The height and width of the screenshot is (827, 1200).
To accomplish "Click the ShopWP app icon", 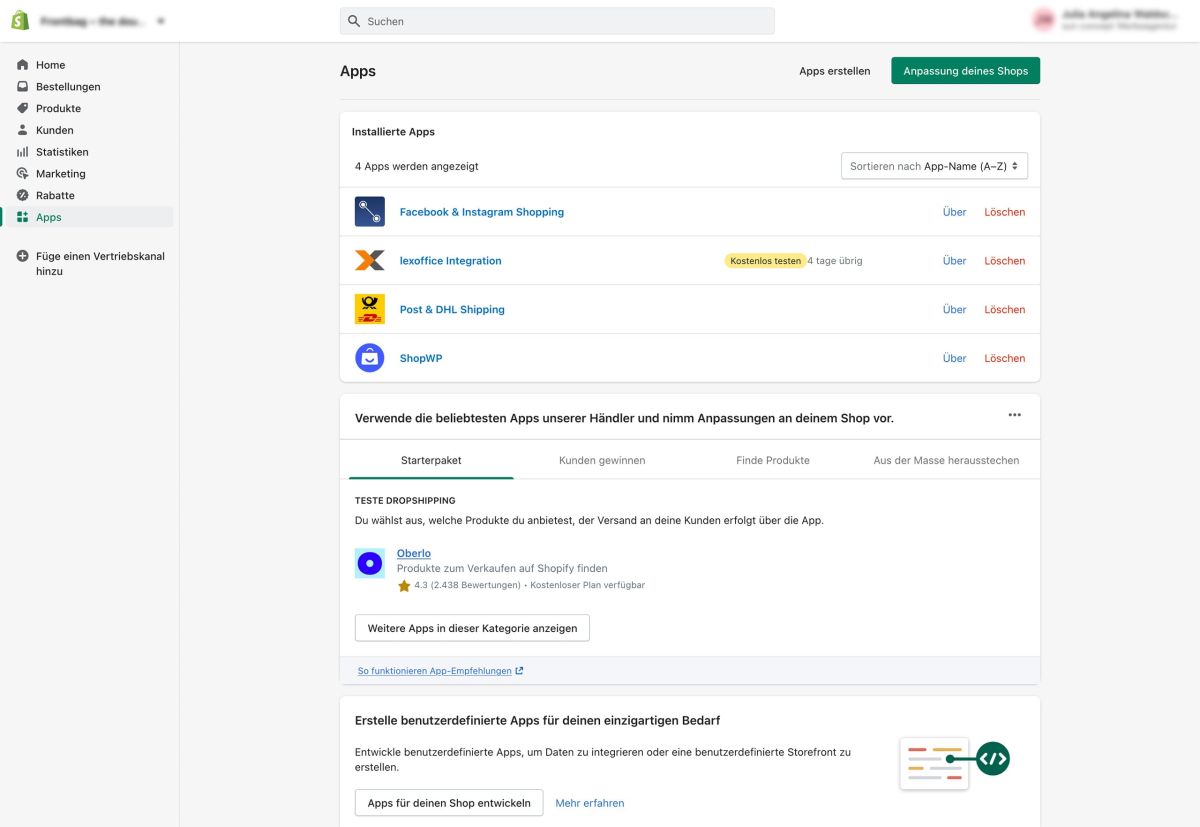I will tap(370, 358).
